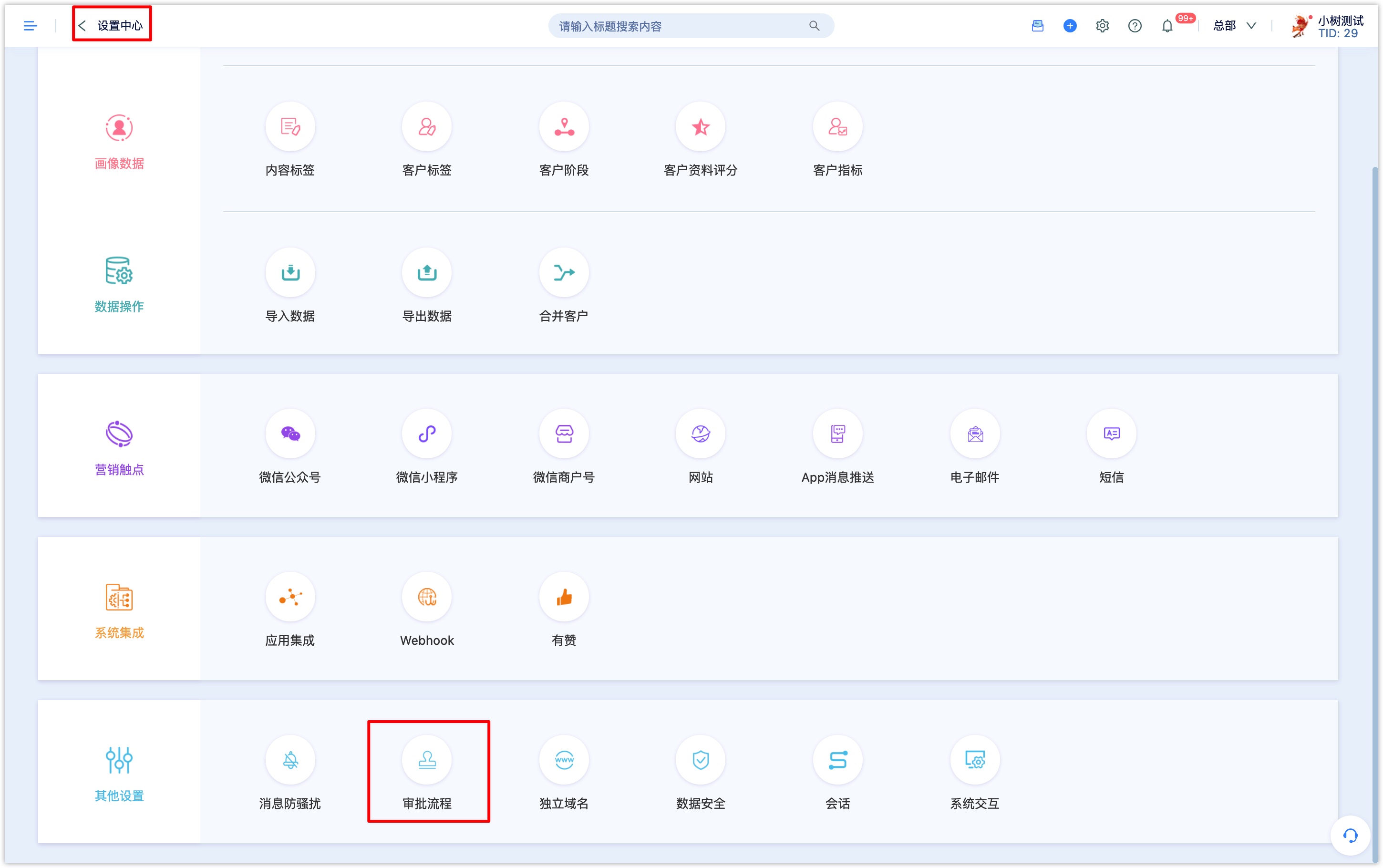
Task: Open 有赞 integration
Action: tap(564, 610)
